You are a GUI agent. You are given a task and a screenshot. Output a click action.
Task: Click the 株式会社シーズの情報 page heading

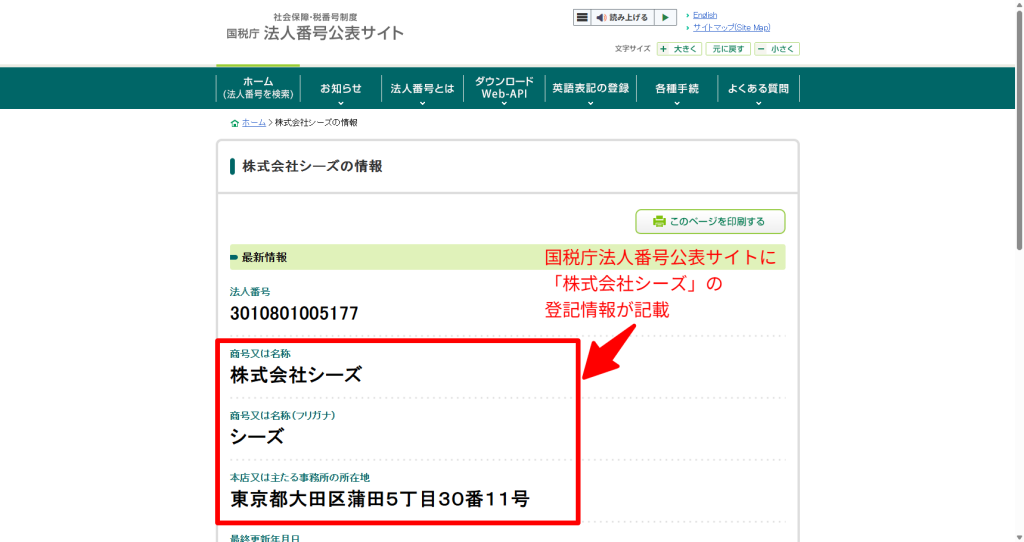coord(312,167)
